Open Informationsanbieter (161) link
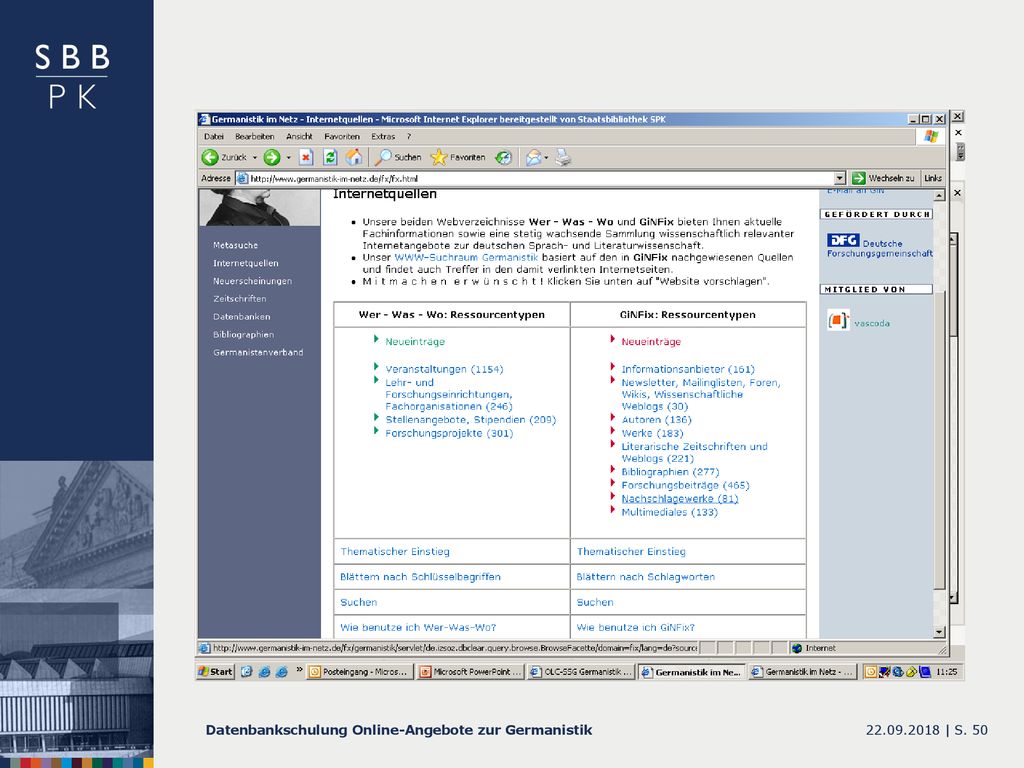The height and width of the screenshot is (768, 1024). (x=688, y=369)
